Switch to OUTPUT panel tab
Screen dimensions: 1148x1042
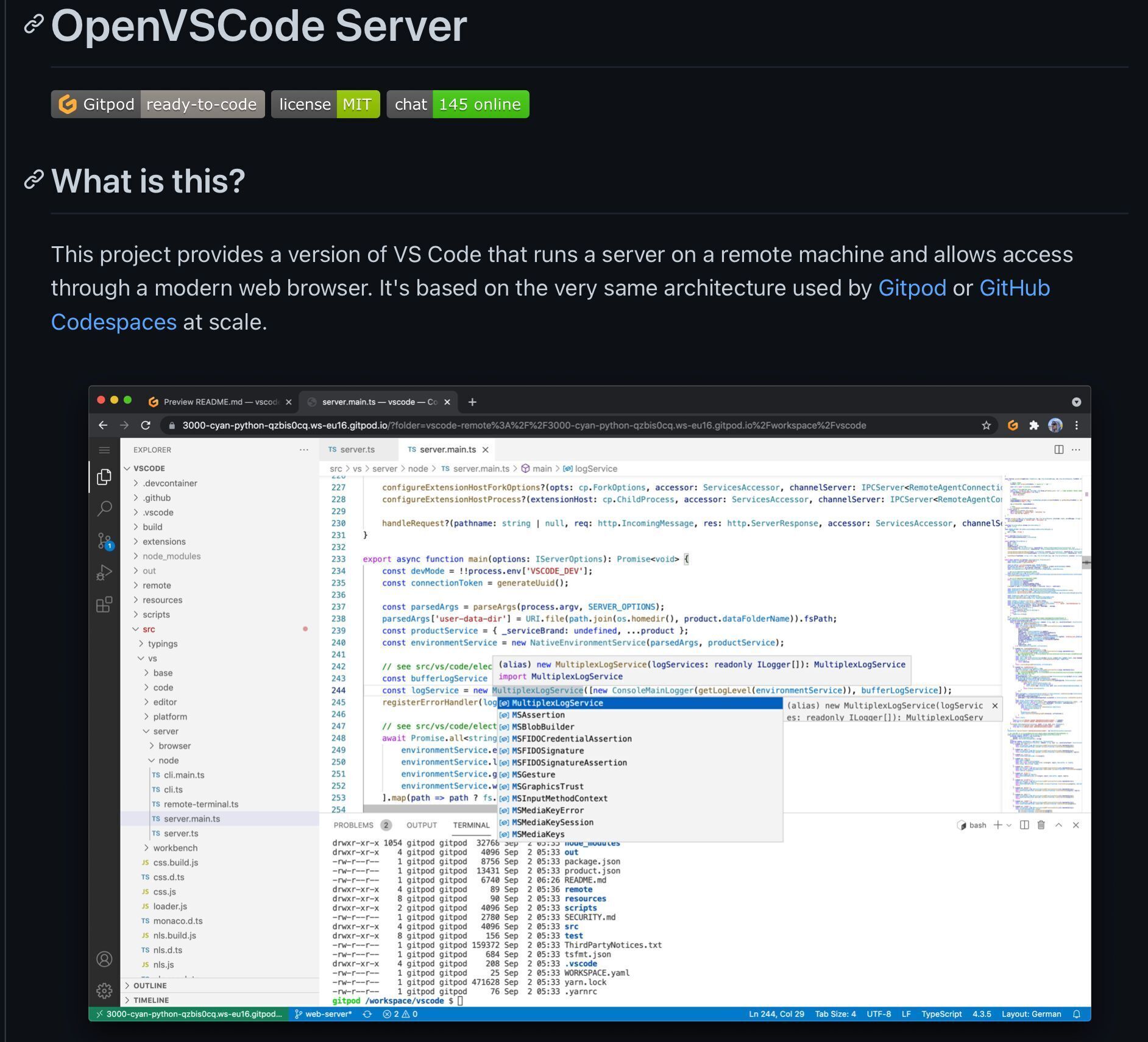pos(422,825)
